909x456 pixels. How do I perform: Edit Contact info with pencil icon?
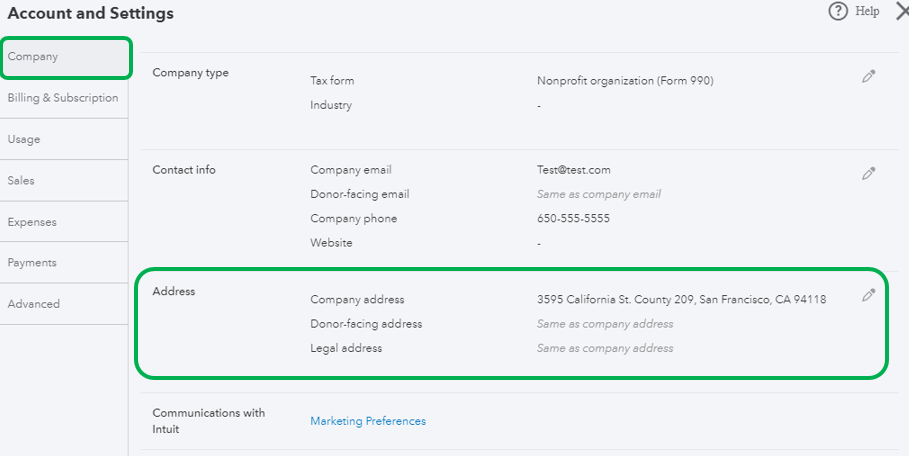[x=868, y=174]
